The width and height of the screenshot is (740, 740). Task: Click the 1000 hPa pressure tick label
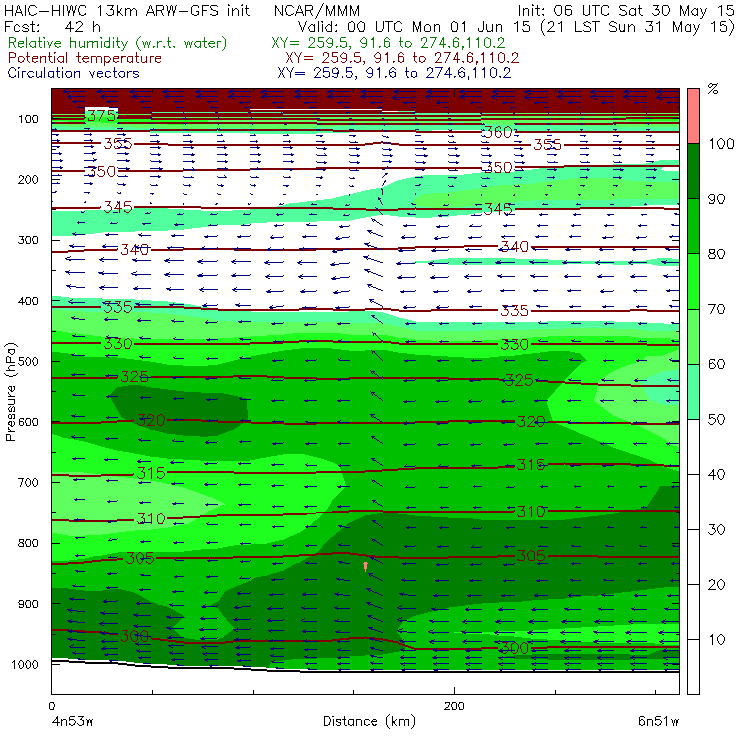coord(25,664)
